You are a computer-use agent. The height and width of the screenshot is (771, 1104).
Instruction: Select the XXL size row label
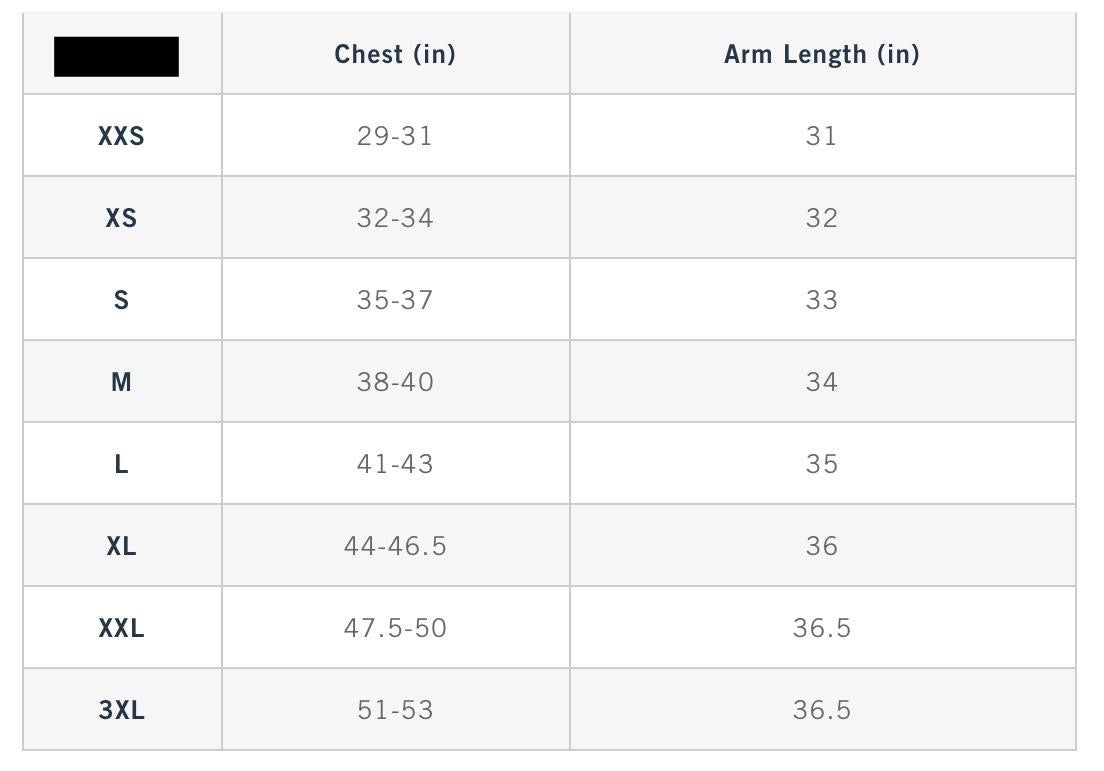[121, 628]
